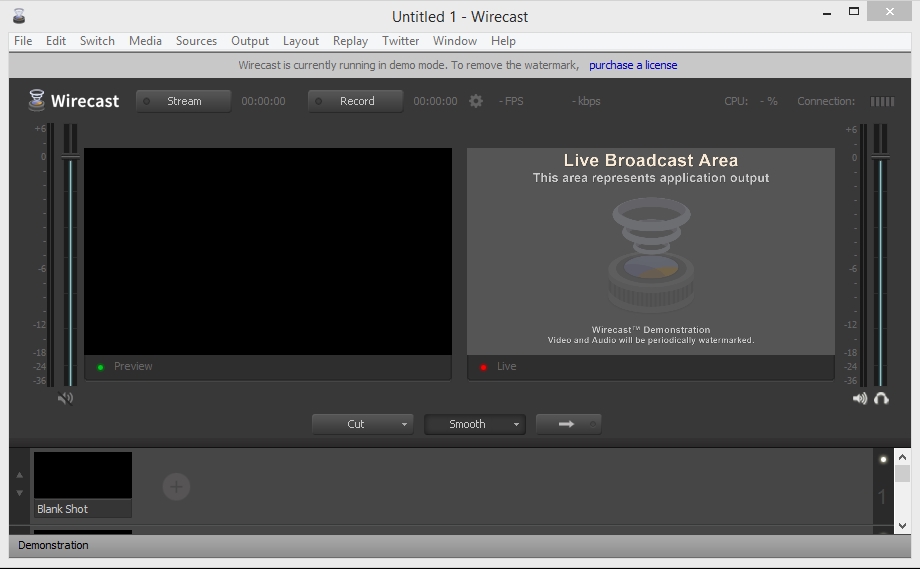Click the CPU usage readout
This screenshot has height=569, width=920.
pos(751,101)
